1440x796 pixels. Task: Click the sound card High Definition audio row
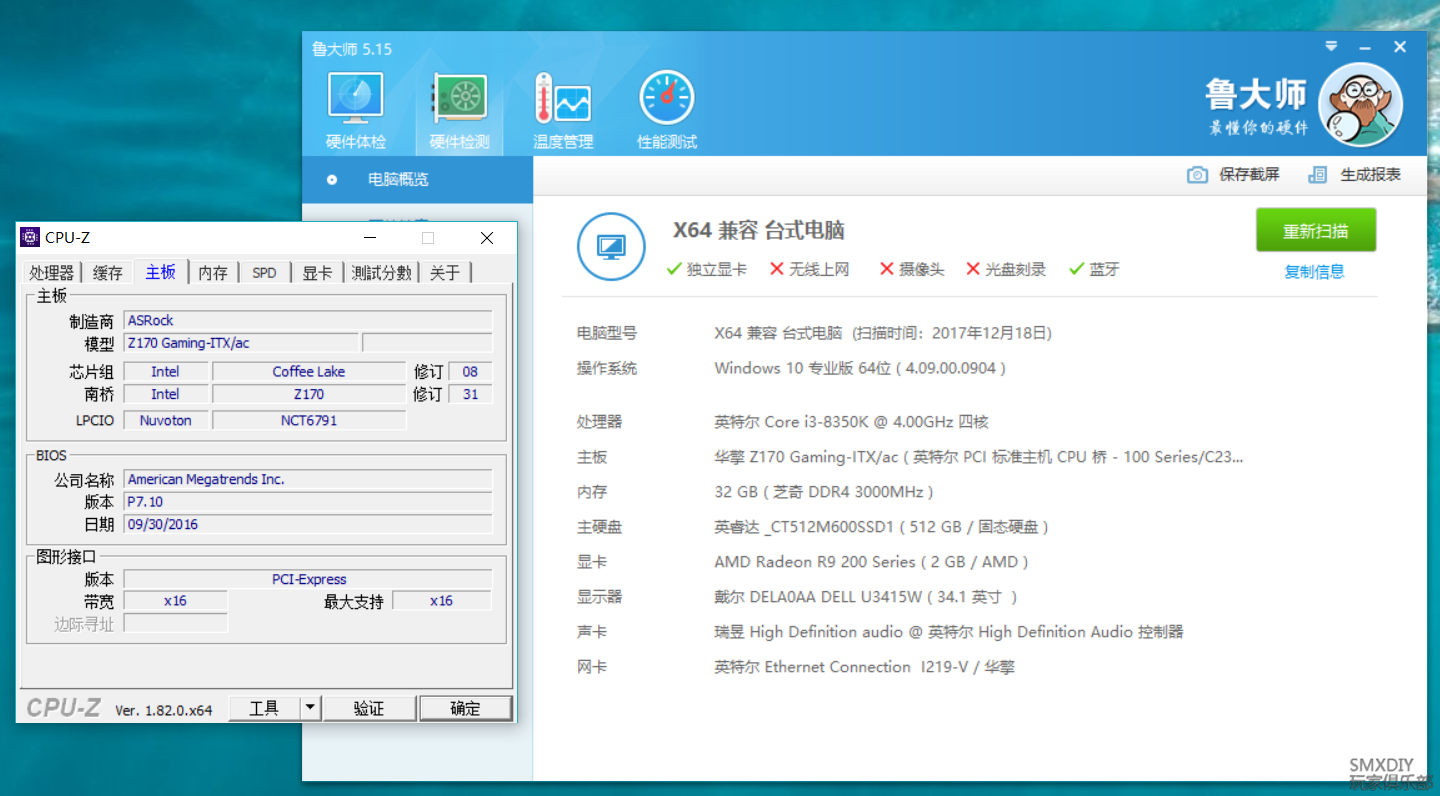point(948,632)
